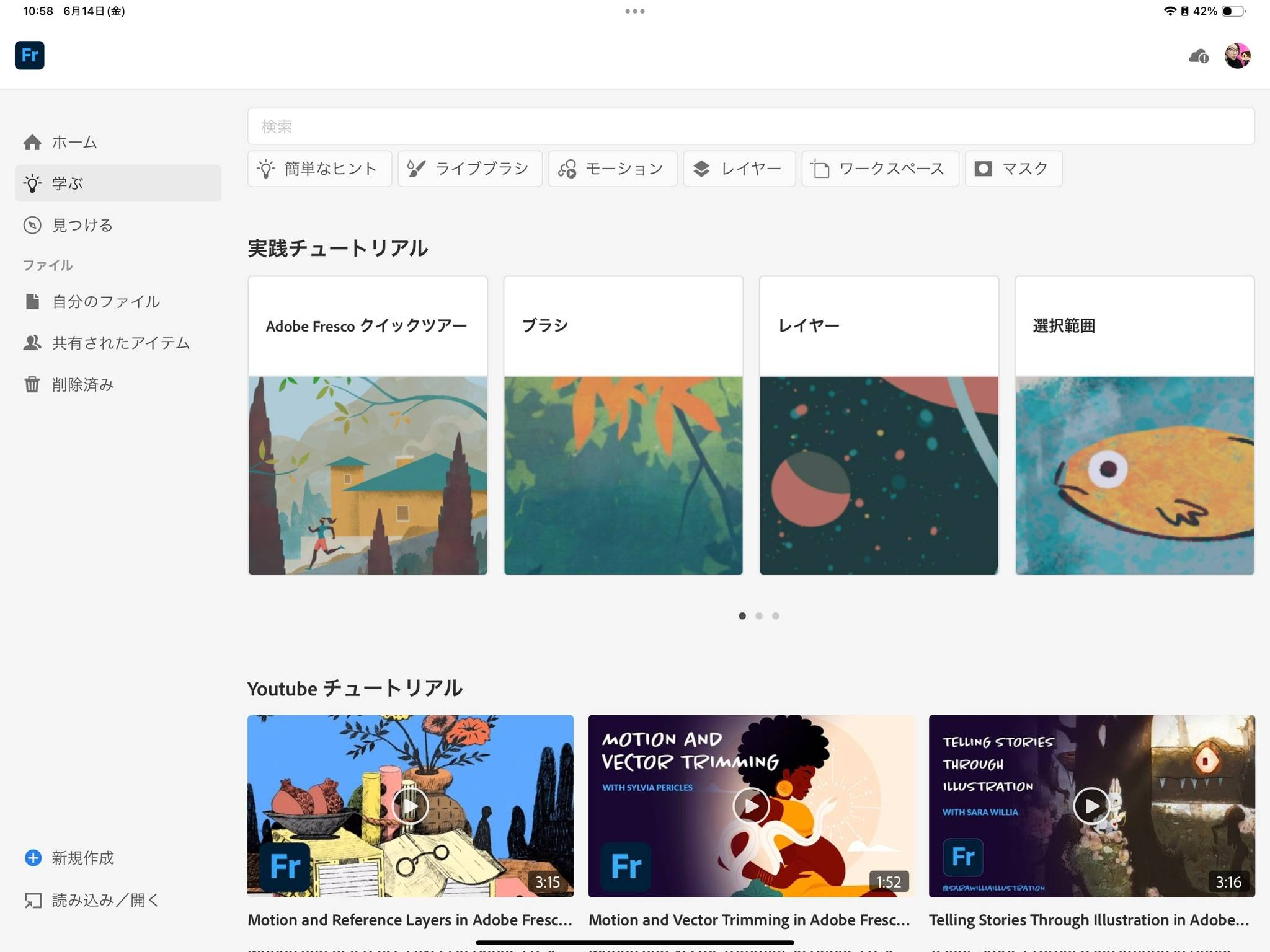
Task: Open the ブラシ tutorial card
Action: click(x=623, y=425)
